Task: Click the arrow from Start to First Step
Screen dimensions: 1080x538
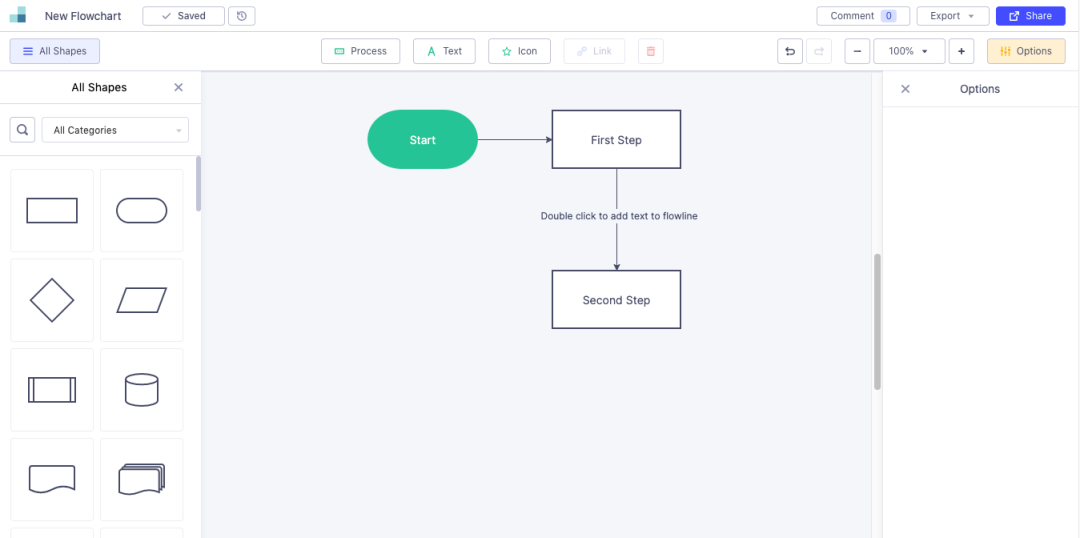Action: 515,140
